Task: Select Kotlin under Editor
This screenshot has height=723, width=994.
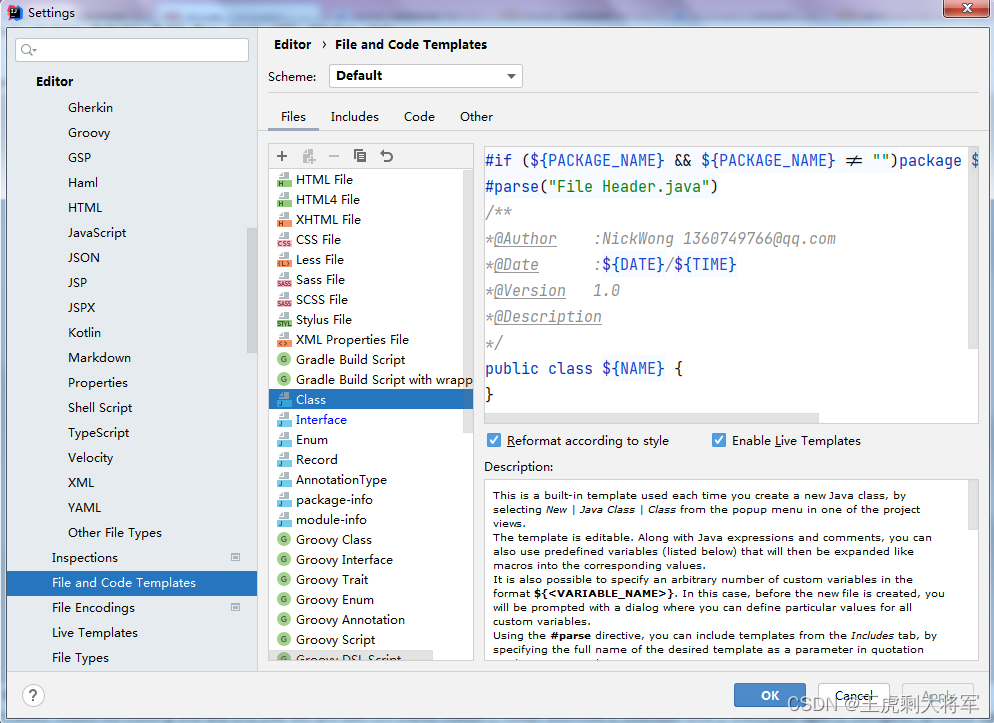Action: coord(84,333)
